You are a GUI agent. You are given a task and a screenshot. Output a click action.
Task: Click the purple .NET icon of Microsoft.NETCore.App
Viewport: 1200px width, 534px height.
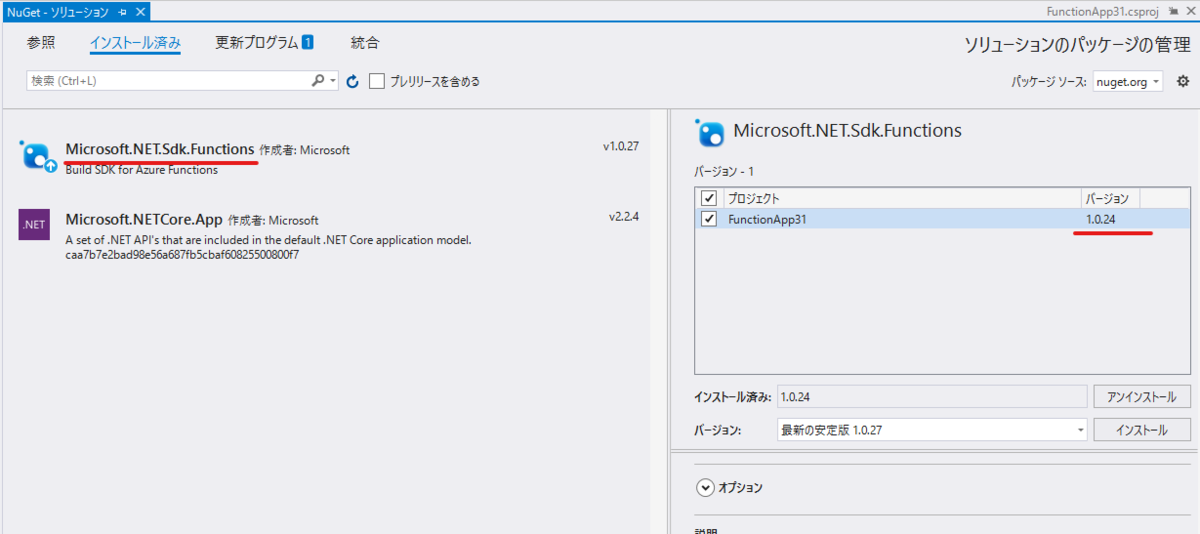(x=35, y=224)
